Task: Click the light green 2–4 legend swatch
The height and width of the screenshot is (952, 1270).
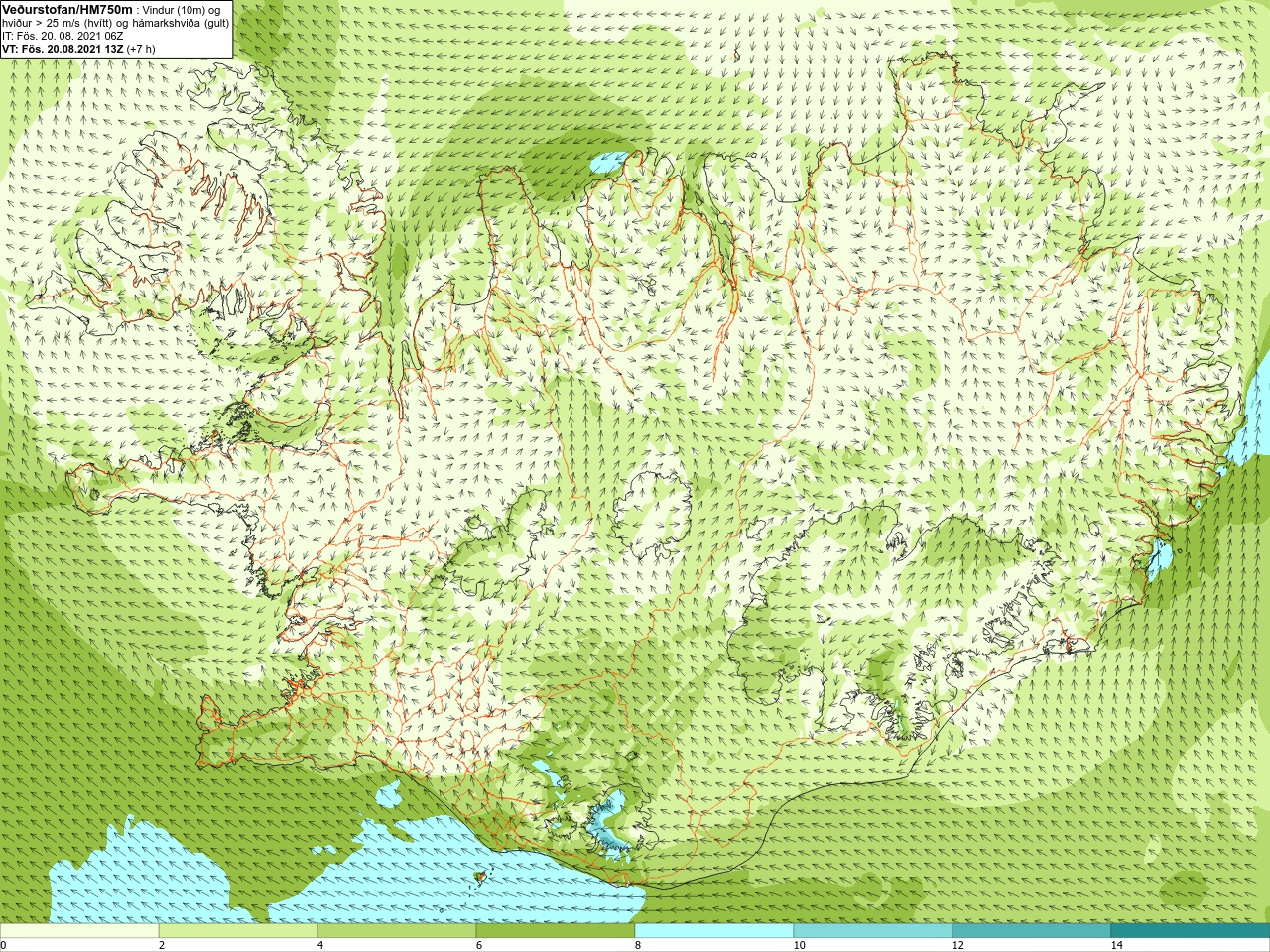Action: click(x=238, y=931)
